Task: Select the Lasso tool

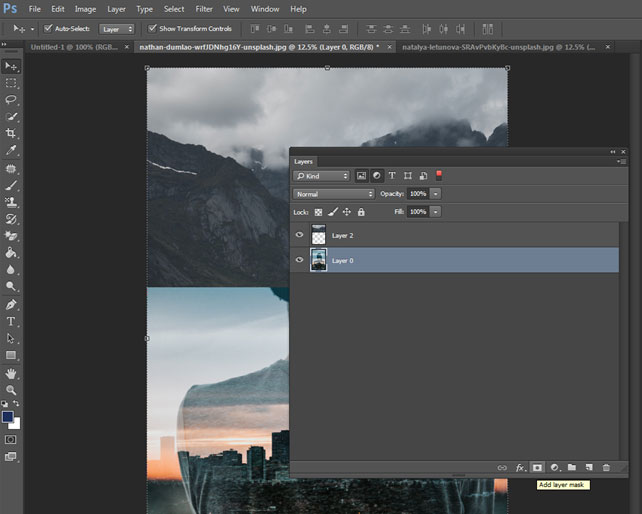Action: tap(11, 100)
